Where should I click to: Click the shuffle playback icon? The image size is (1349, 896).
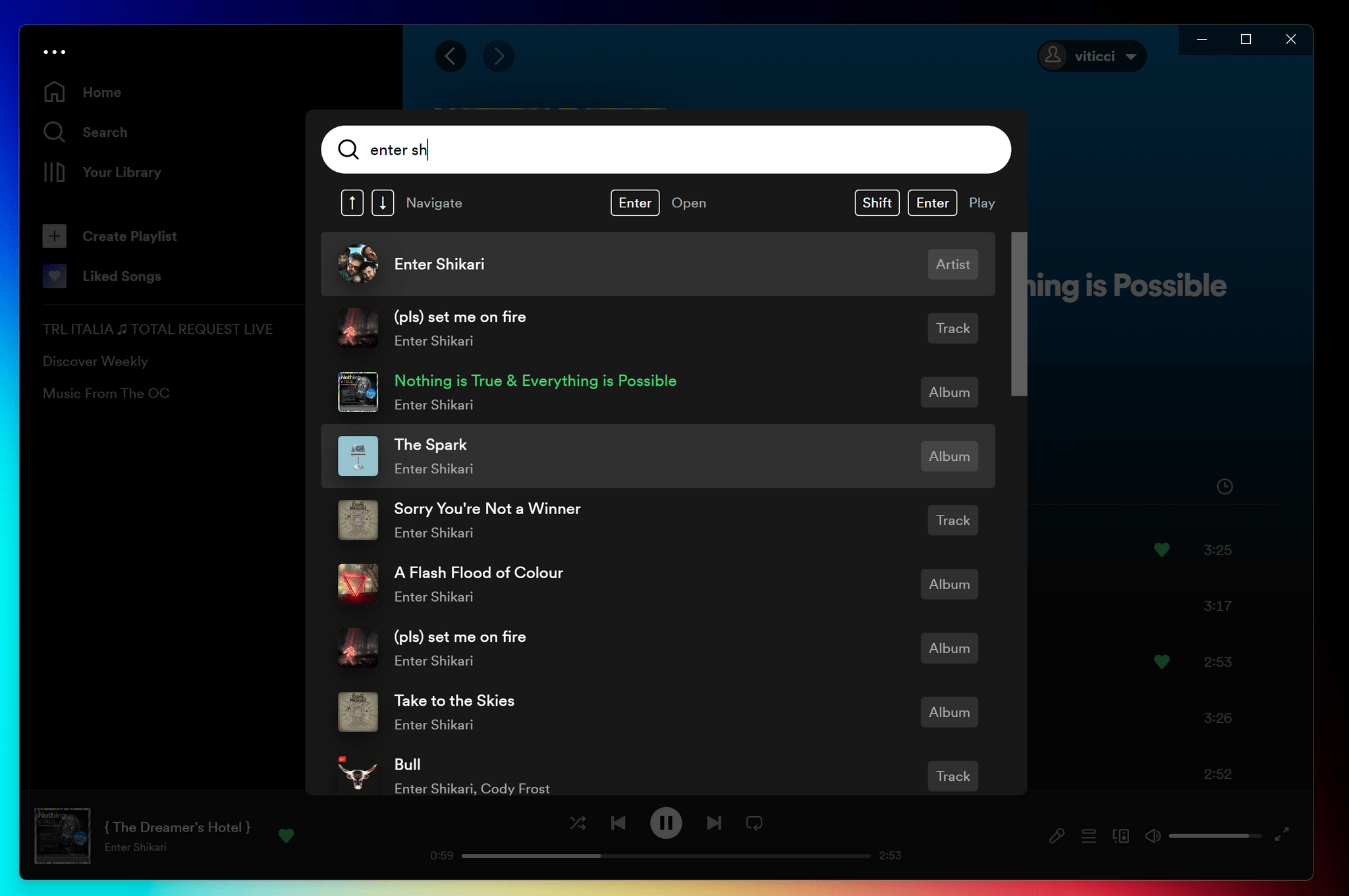pos(577,823)
